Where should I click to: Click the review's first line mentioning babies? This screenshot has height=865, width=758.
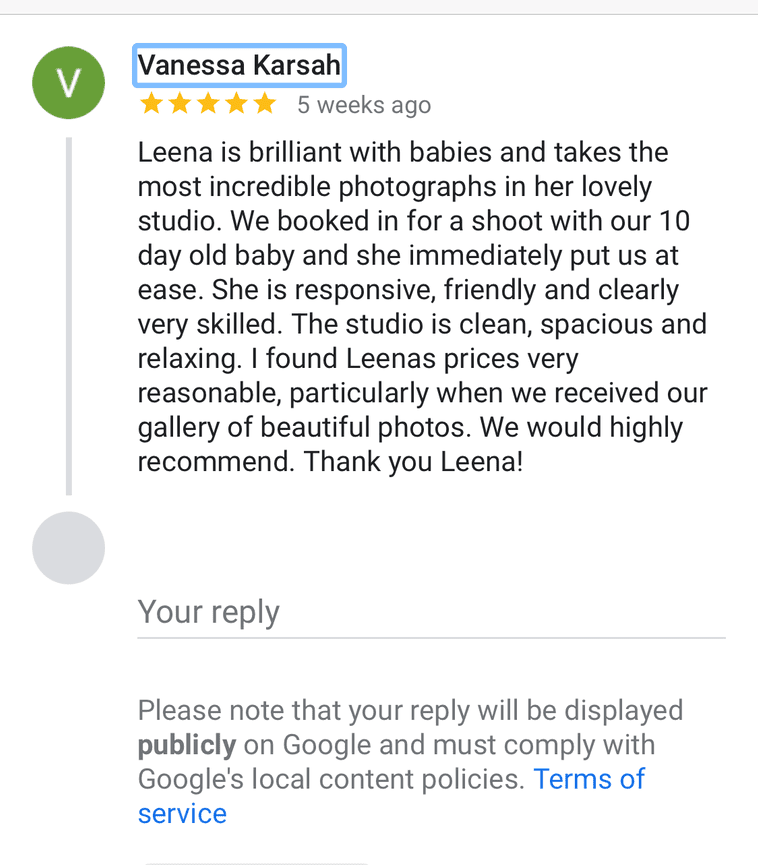click(x=402, y=153)
